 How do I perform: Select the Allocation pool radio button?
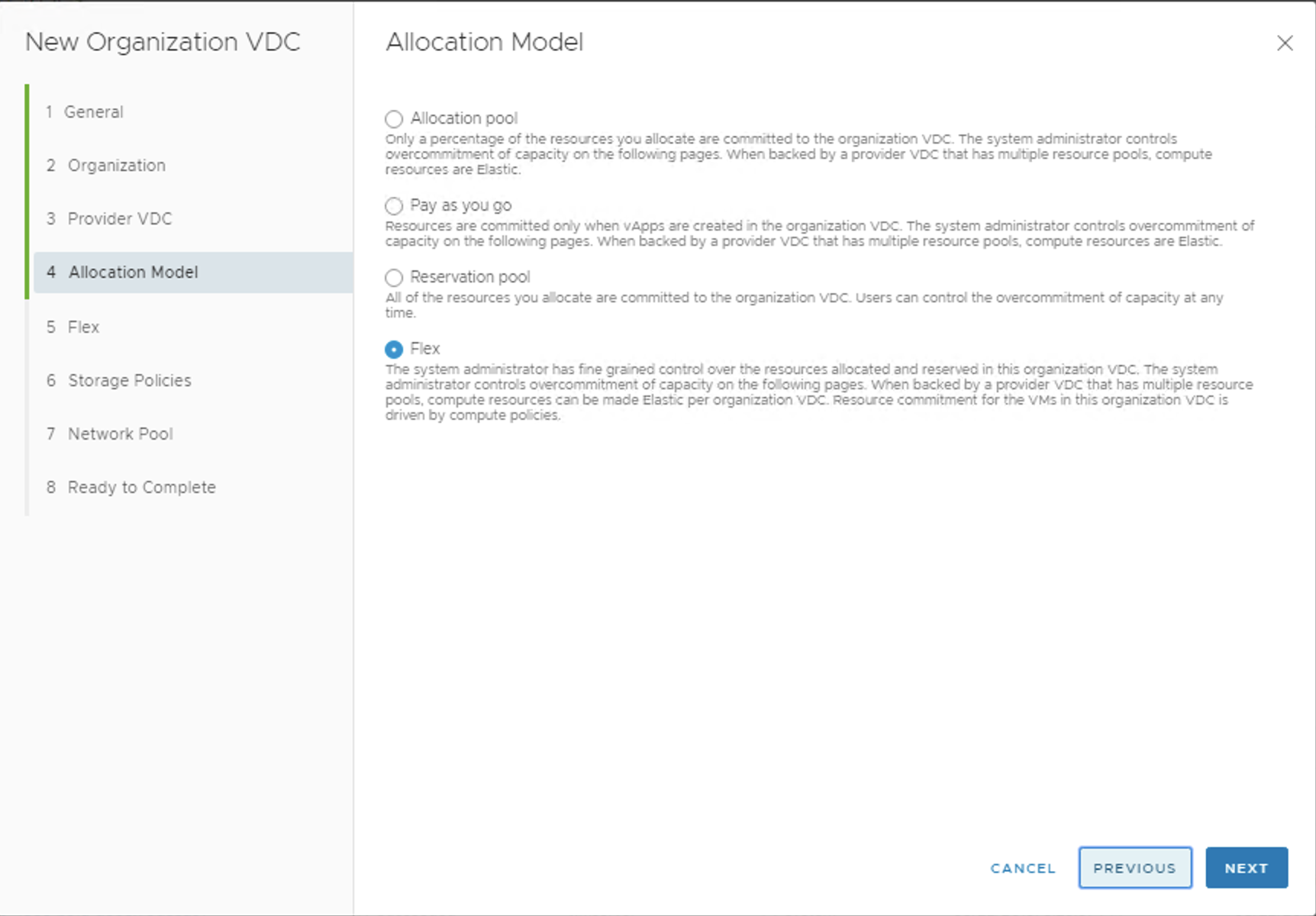point(394,119)
